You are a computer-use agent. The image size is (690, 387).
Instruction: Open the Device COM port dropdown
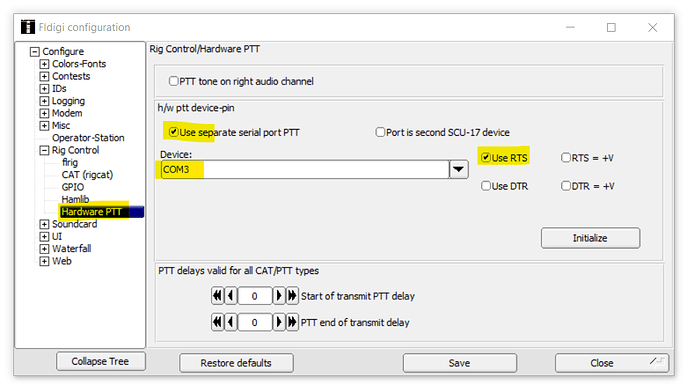(x=459, y=170)
